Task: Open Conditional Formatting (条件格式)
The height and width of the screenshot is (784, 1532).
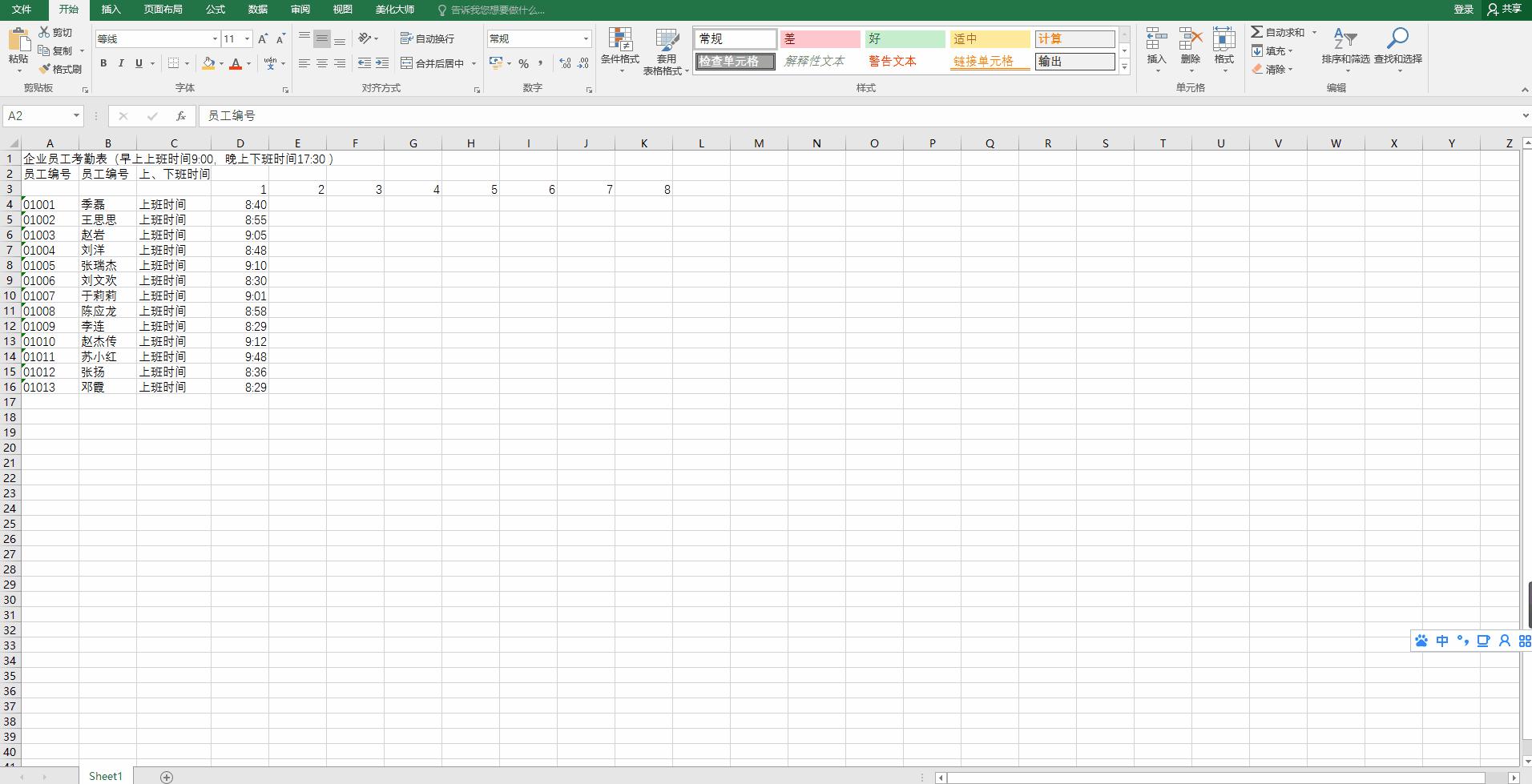Action: click(x=620, y=50)
